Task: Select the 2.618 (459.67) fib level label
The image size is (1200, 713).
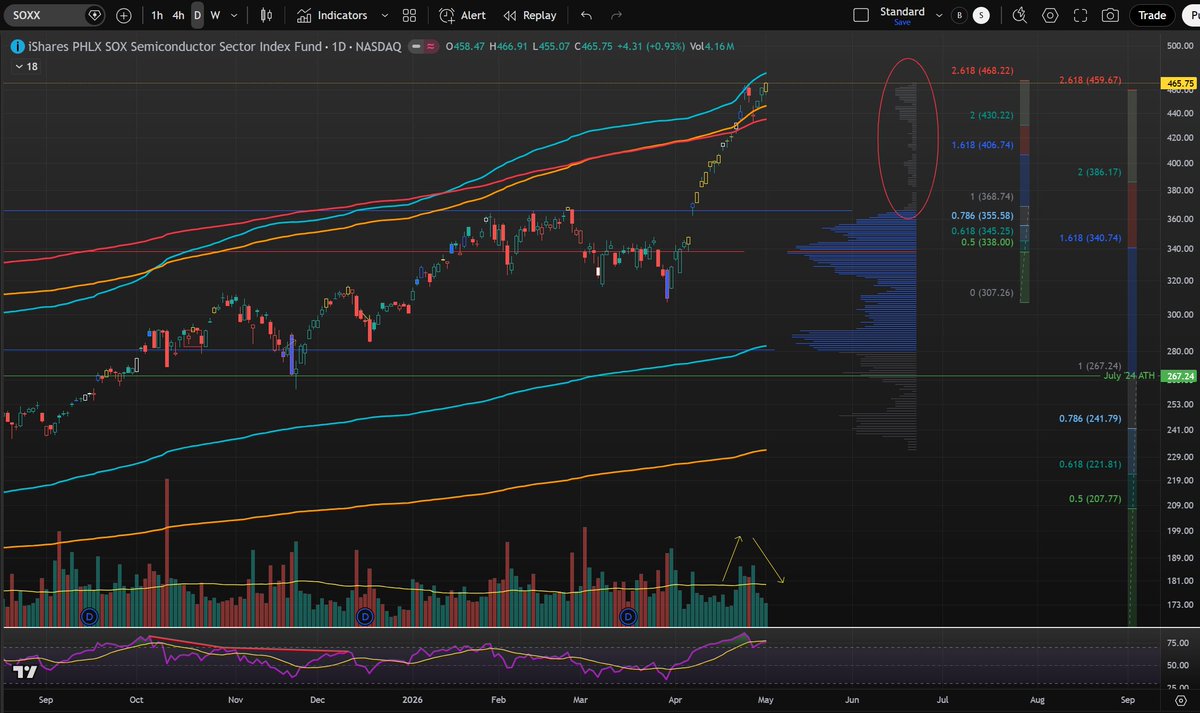Action: pyautogui.click(x=1091, y=79)
